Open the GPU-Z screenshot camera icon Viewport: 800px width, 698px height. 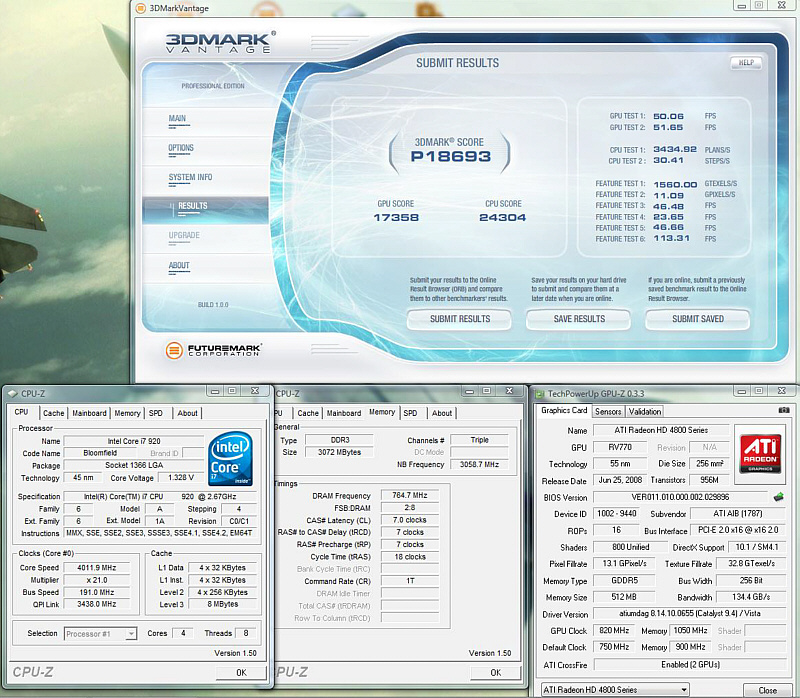784,410
